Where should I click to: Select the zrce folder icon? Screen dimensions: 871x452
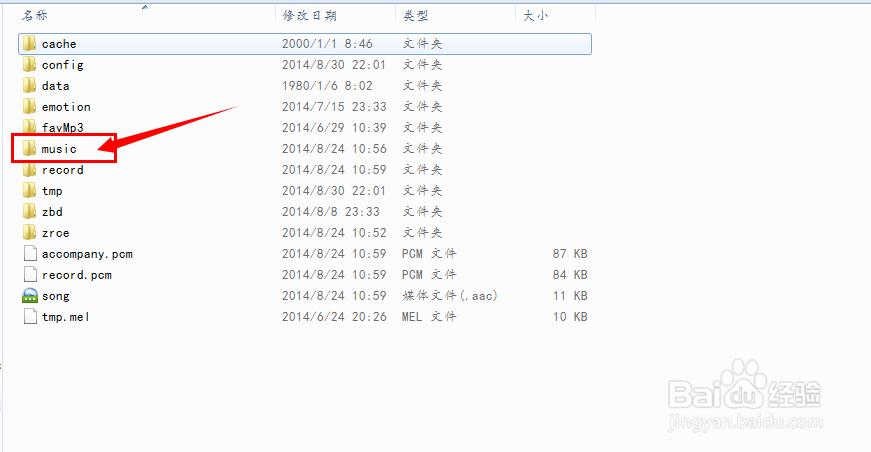pyautogui.click(x=30, y=233)
